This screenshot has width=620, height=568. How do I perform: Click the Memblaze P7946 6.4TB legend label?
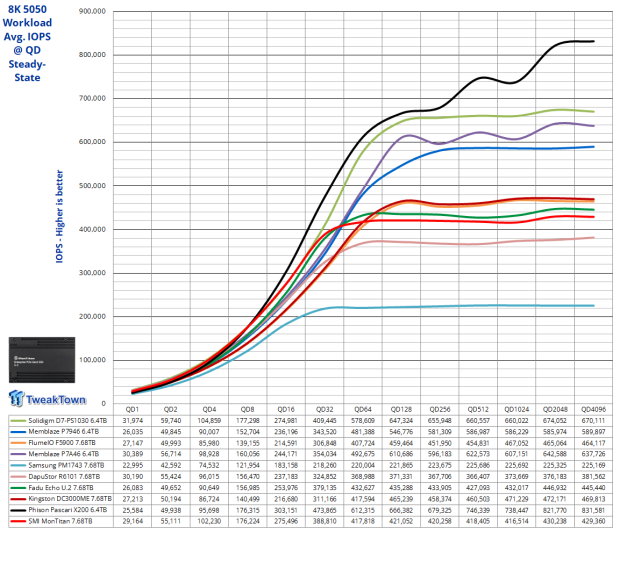point(64,432)
